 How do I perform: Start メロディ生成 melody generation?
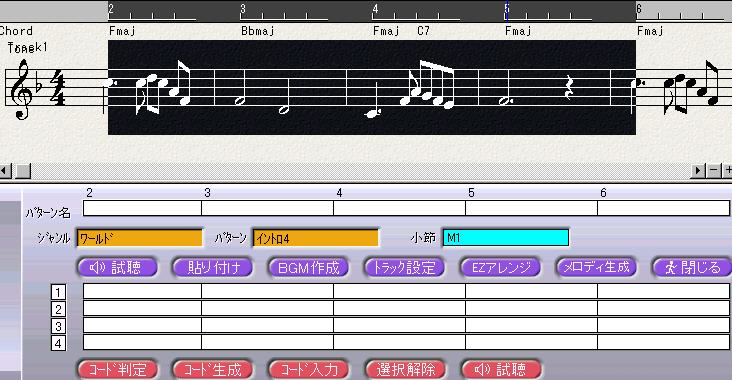[x=596, y=267]
